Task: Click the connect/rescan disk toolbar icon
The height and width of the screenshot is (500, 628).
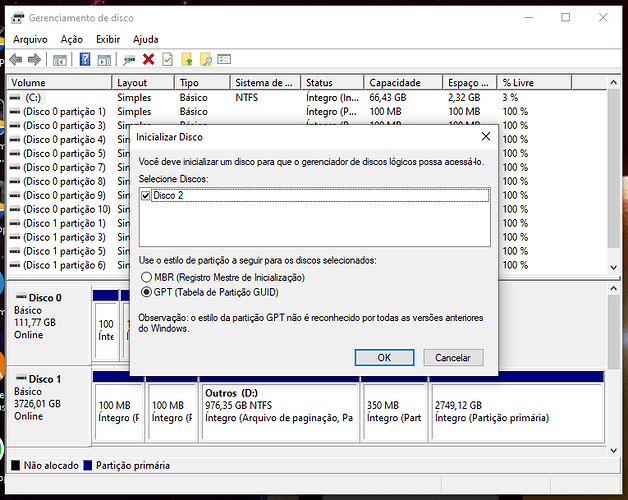Action: pos(129,60)
